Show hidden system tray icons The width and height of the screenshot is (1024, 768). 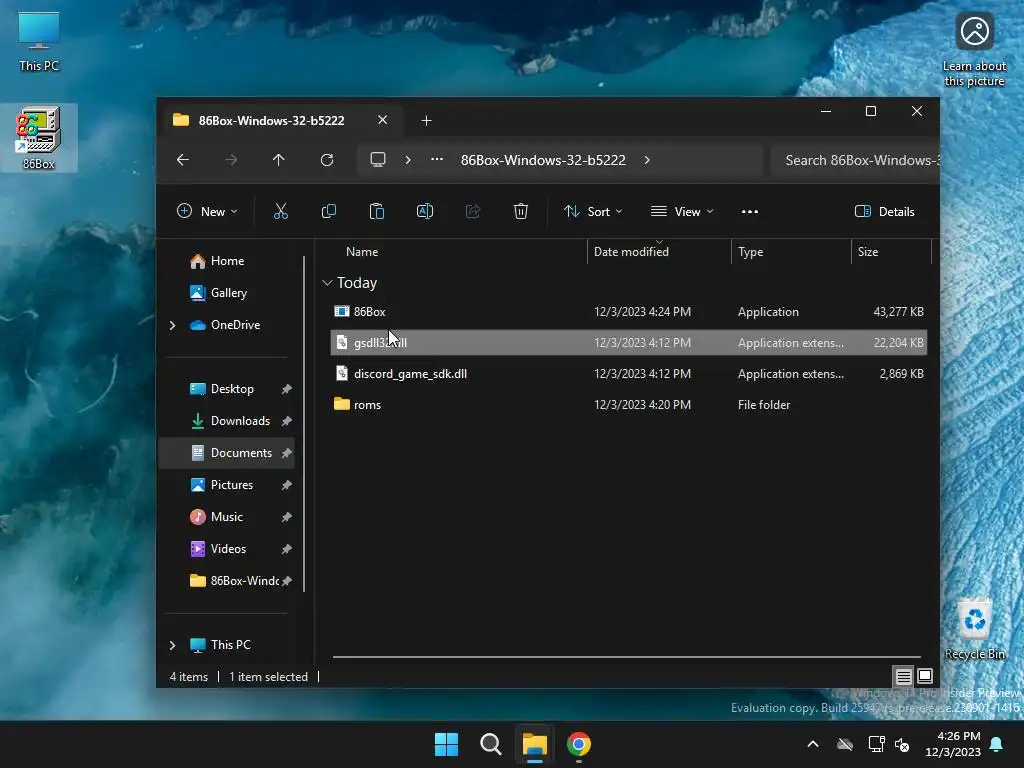[813, 744]
